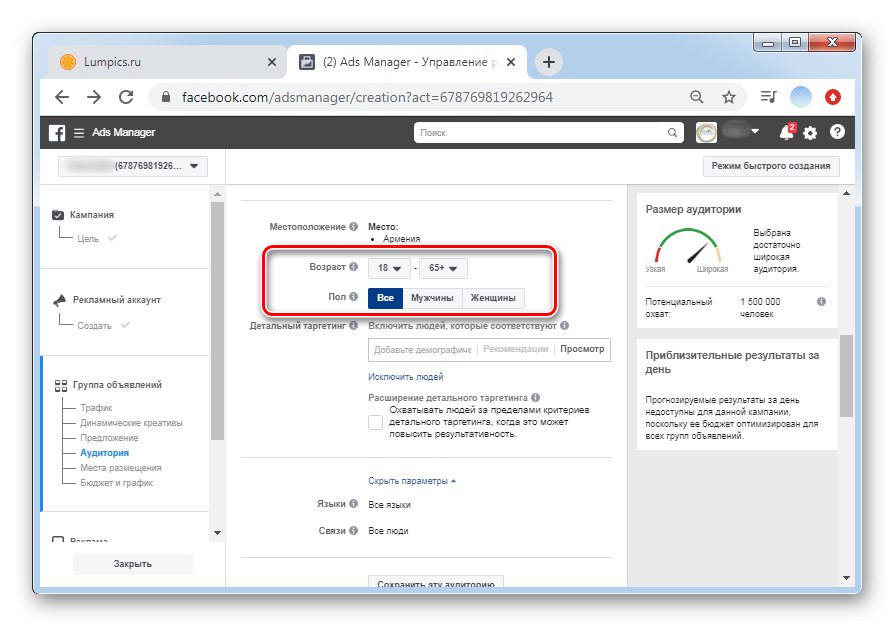Open user account dropdown arrow
This screenshot has width=895, height=627.
tap(755, 131)
